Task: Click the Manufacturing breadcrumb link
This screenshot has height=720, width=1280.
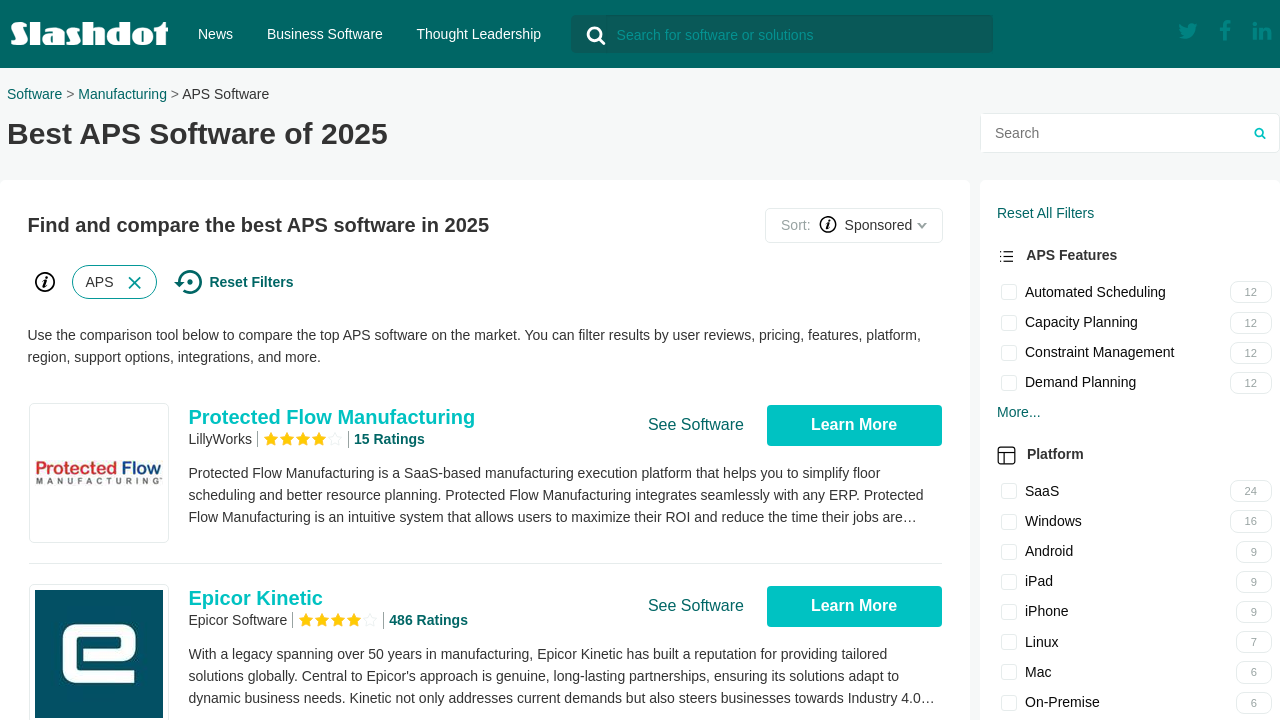Action: point(122,94)
